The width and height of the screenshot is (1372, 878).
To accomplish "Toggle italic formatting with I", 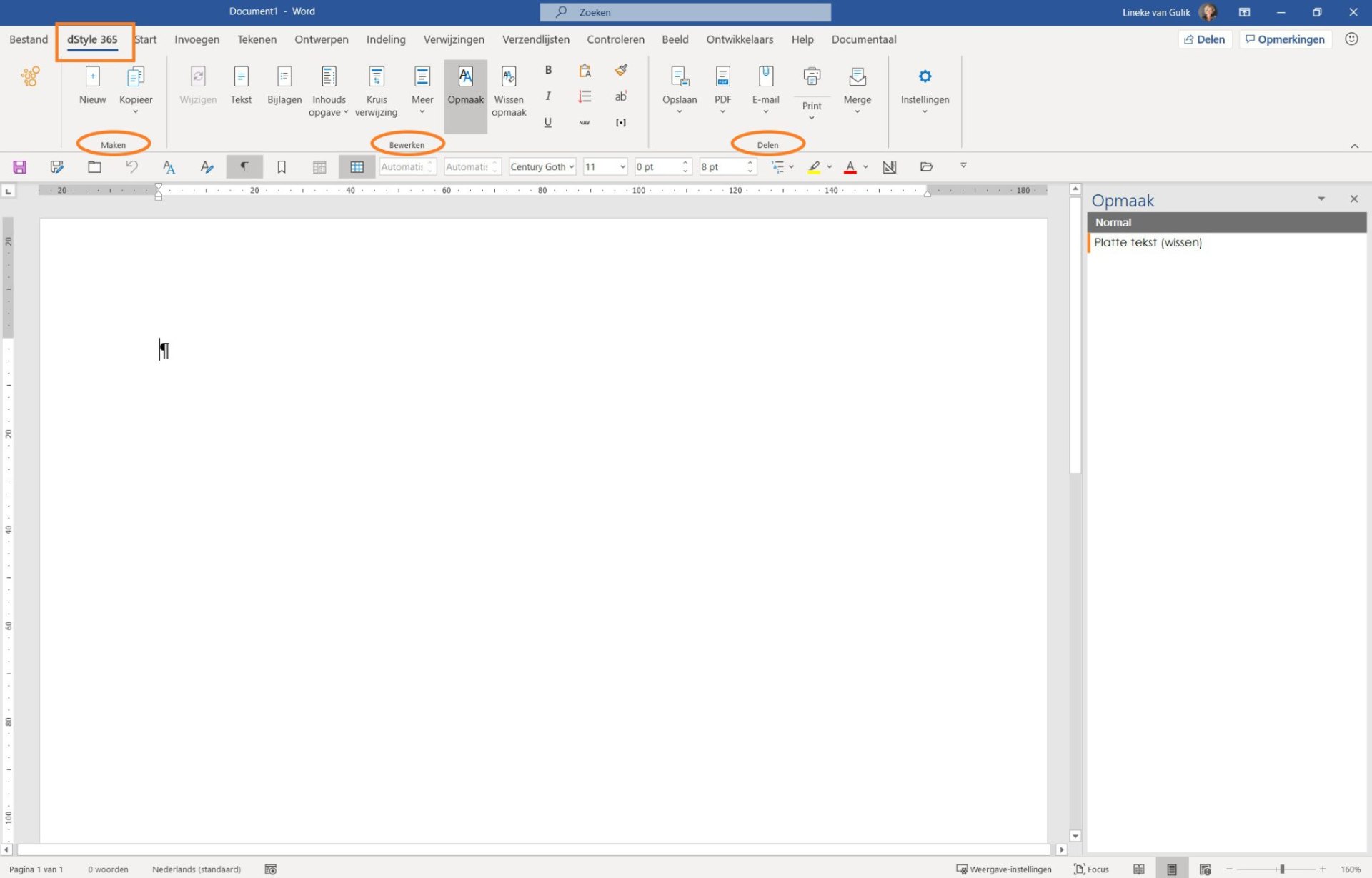I will 548,96.
